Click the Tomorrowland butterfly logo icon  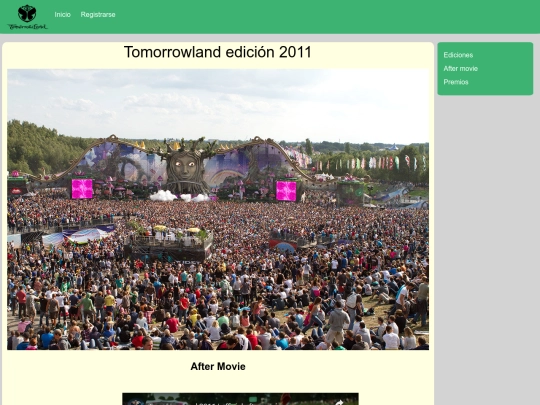coord(27,13)
